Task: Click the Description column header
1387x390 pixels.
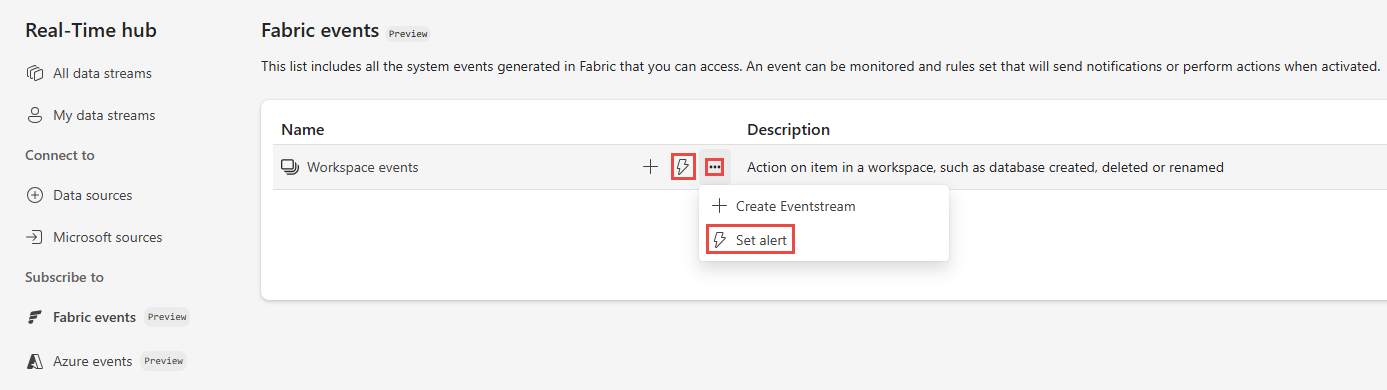Action: pyautogui.click(x=788, y=130)
